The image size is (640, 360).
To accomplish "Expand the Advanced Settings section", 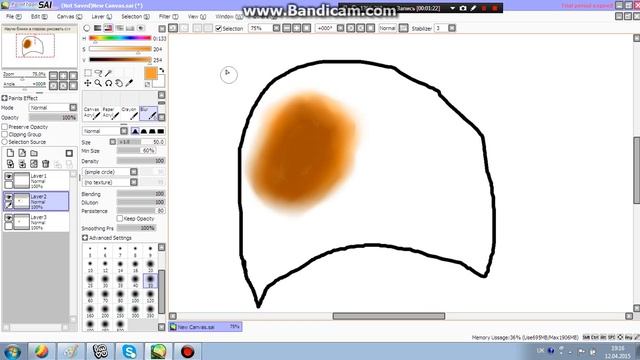I will (85, 238).
